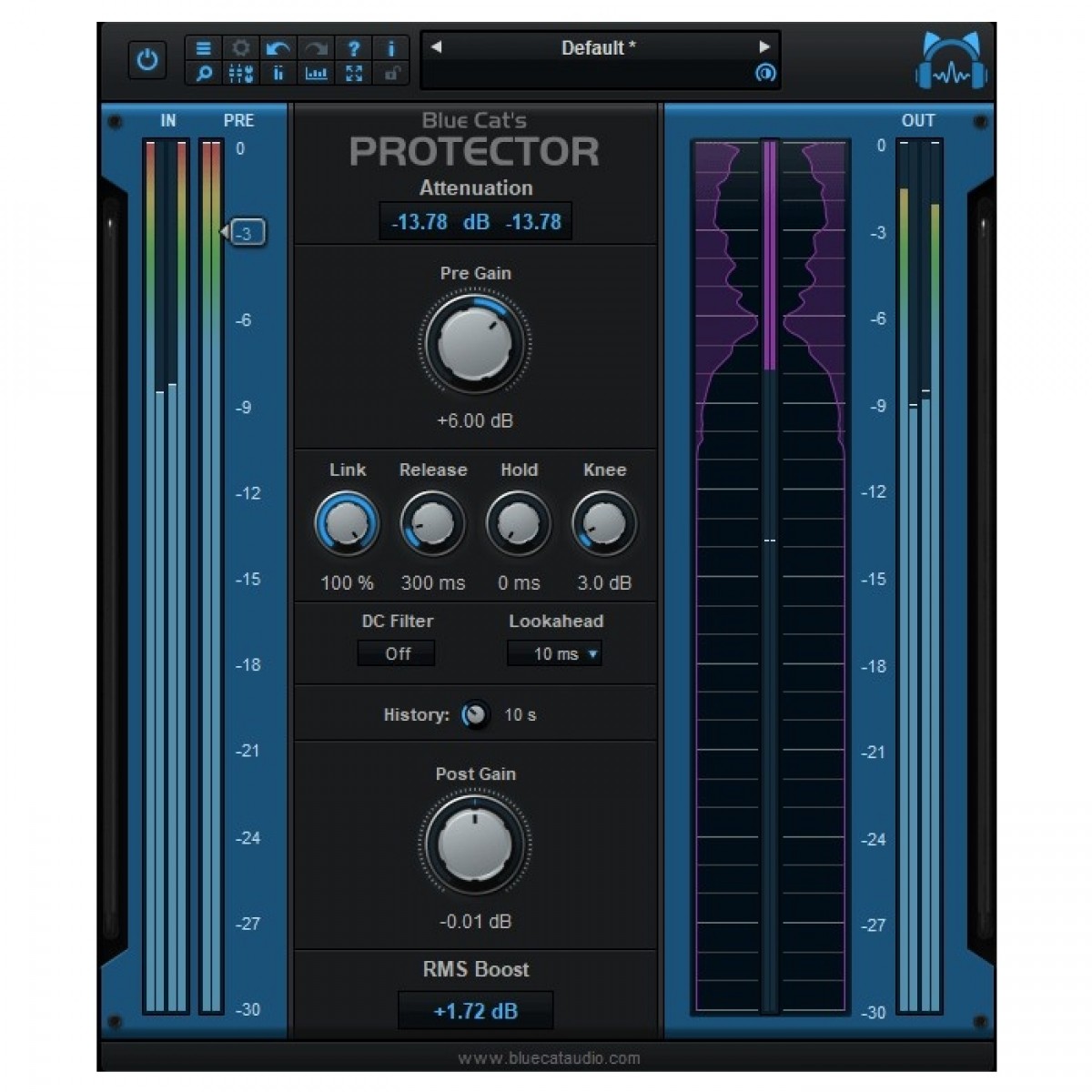Click the expand arrows window size icon
Image resolution: width=1092 pixels, height=1092 pixels.
tap(354, 74)
